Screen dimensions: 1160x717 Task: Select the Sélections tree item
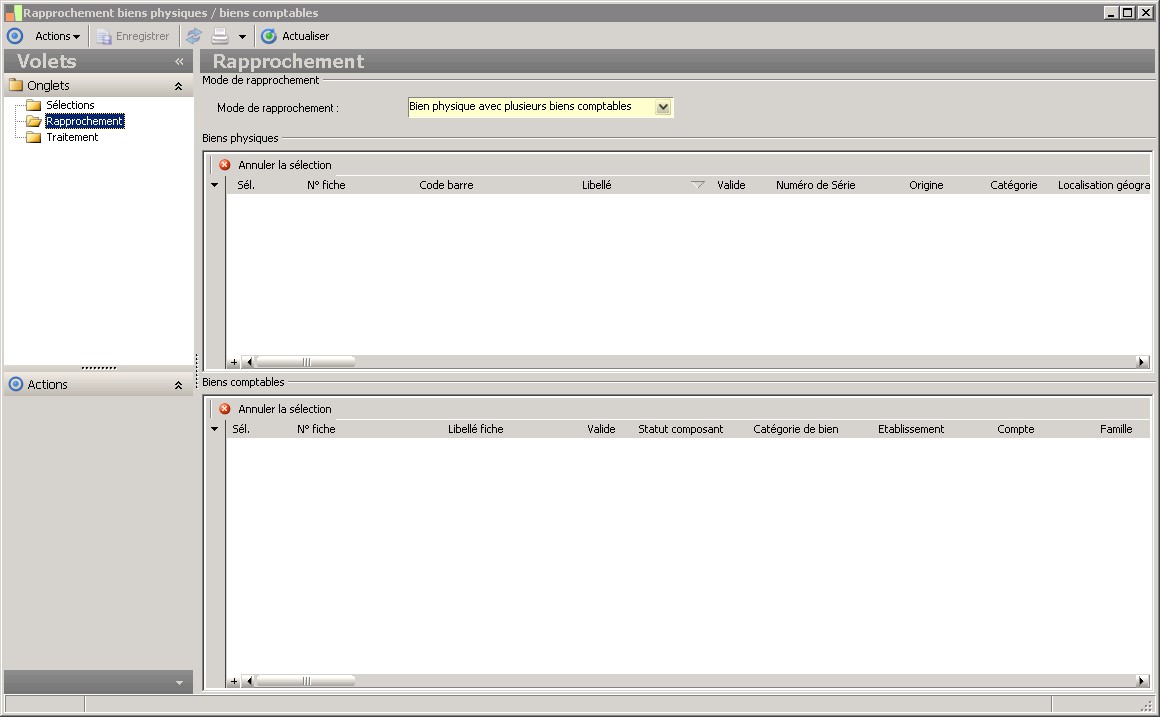coord(70,105)
